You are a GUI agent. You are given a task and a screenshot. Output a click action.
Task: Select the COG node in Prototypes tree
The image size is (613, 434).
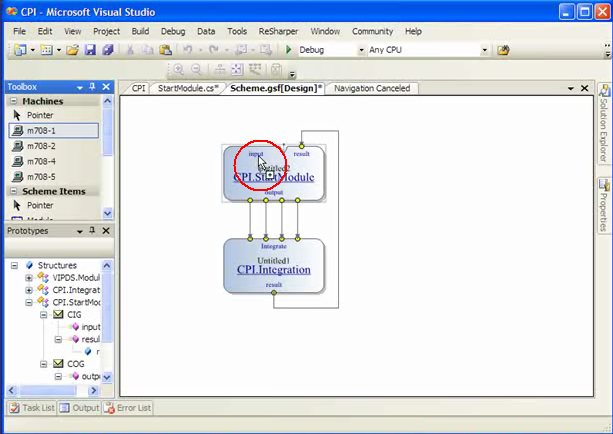click(x=75, y=364)
